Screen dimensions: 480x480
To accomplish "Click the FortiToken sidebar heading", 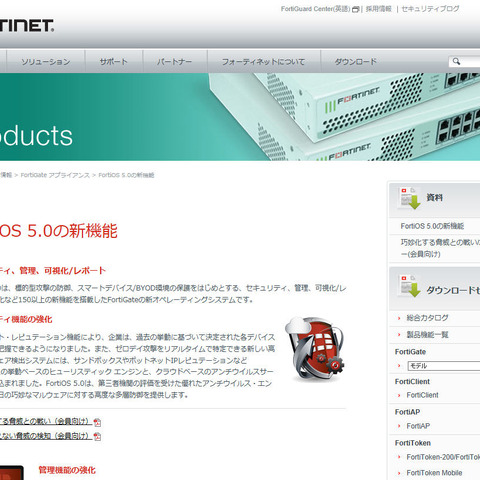I will pyautogui.click(x=413, y=443).
